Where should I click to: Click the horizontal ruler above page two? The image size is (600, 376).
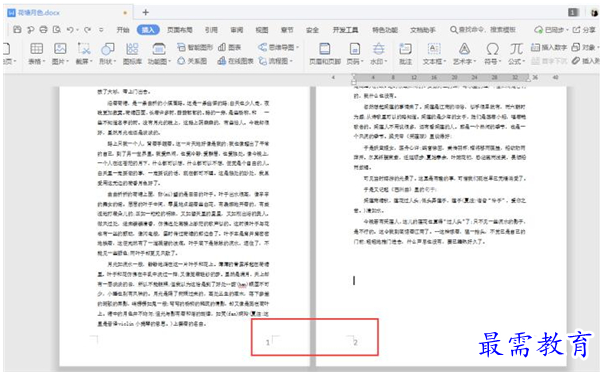[x=440, y=77]
